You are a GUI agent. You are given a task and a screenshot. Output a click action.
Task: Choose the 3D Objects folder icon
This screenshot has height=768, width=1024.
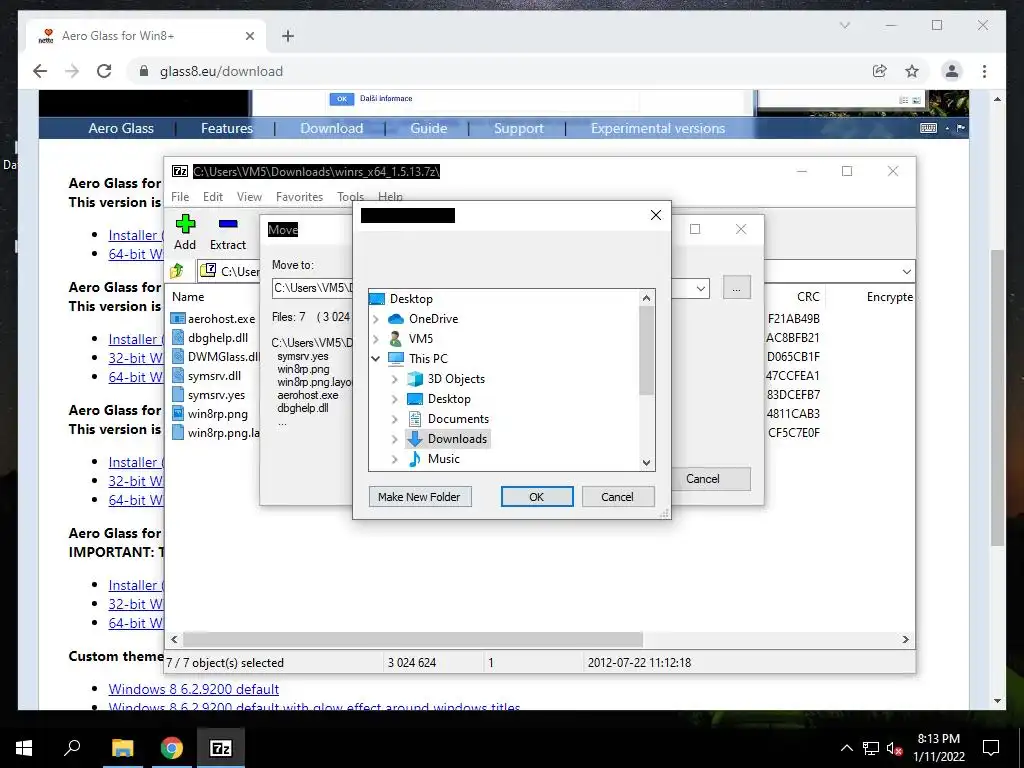coord(415,379)
